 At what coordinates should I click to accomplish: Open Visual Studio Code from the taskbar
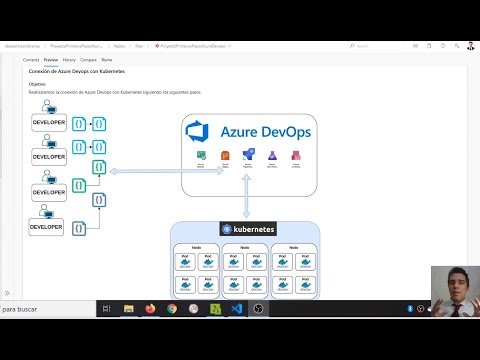237,309
